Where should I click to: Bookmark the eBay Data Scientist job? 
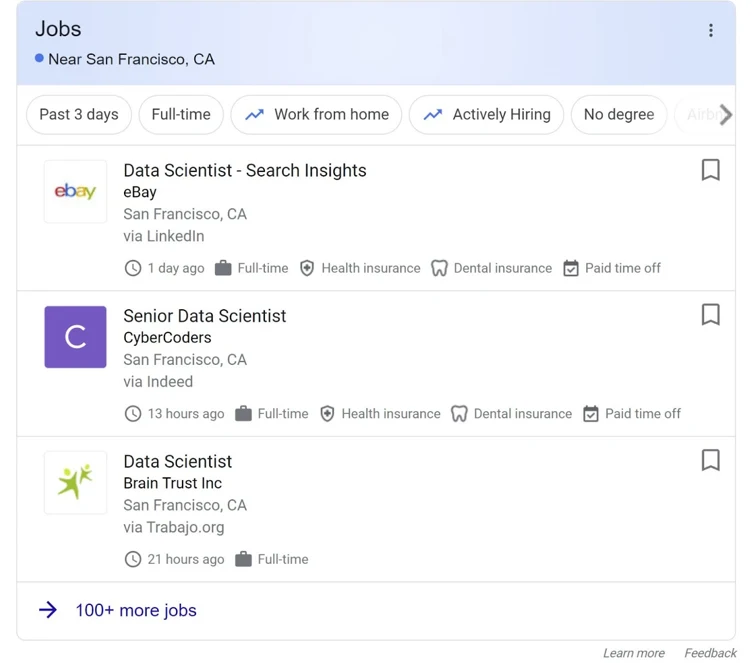pyautogui.click(x=710, y=170)
